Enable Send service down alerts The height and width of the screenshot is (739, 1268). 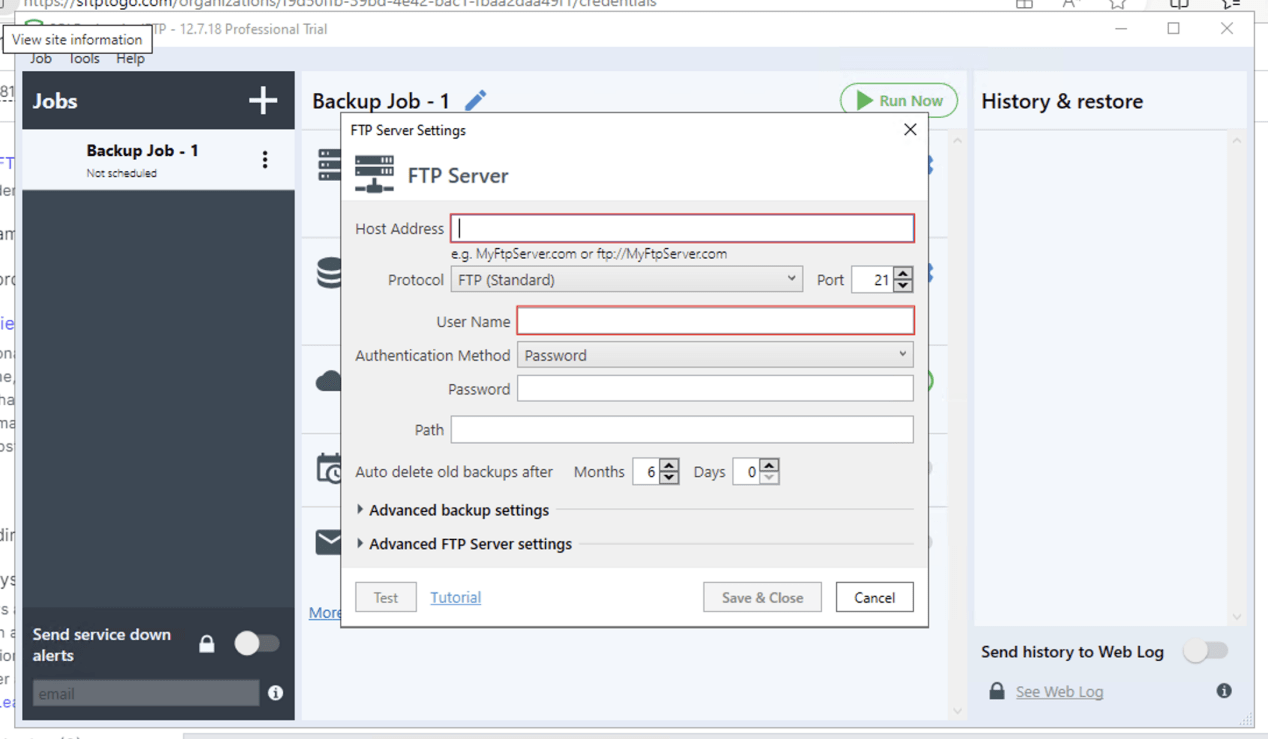(x=257, y=643)
